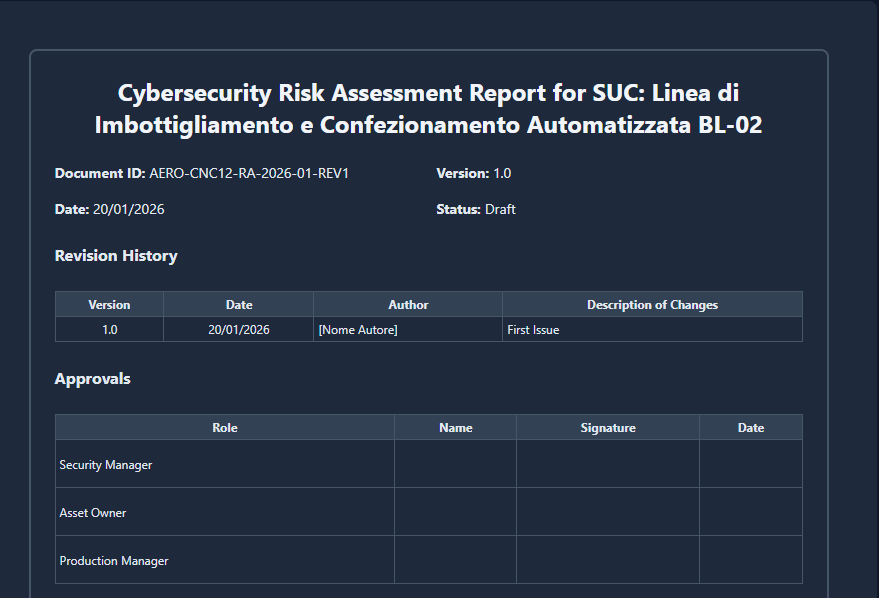The image size is (879, 598).
Task: Select the [Nome Autore] author cell
Action: coord(358,330)
